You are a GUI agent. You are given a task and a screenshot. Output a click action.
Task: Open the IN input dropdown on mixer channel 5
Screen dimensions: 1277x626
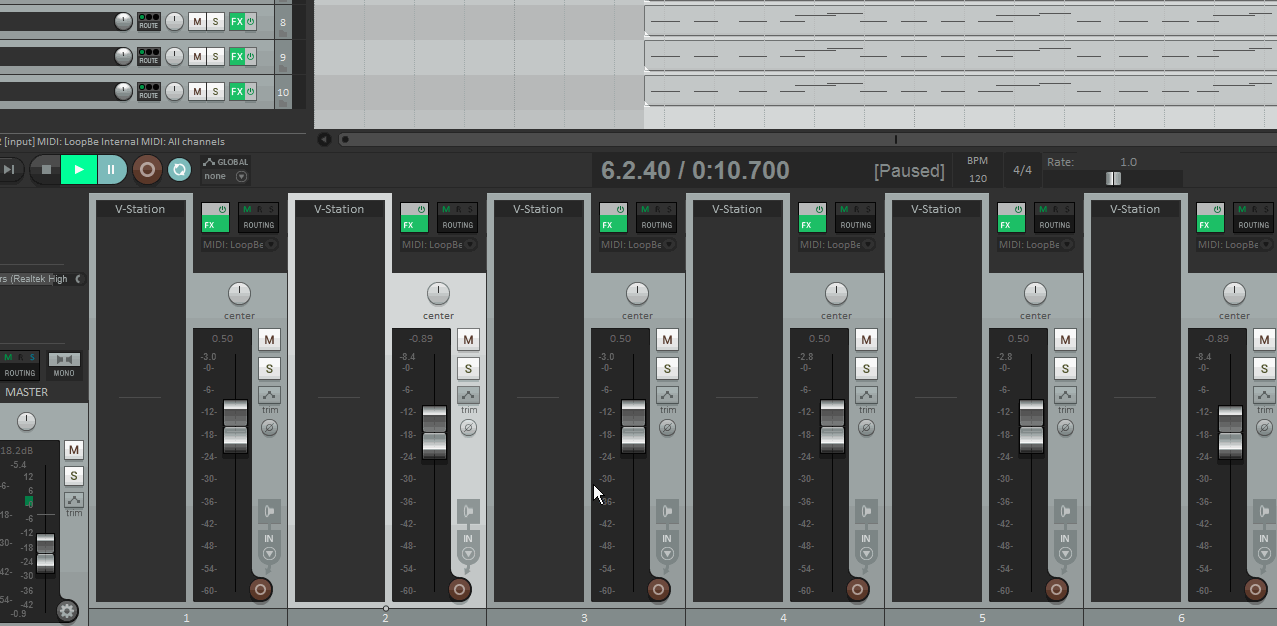[1065, 546]
